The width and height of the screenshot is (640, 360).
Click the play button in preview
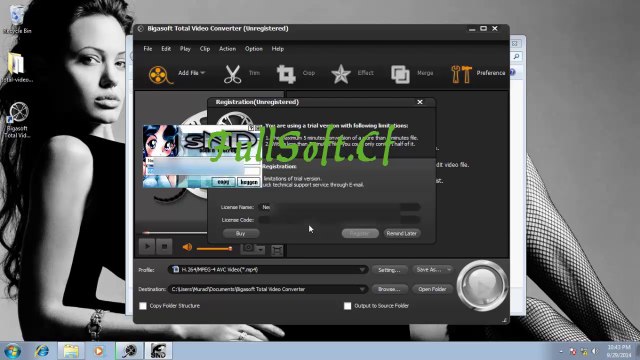[x=147, y=247]
